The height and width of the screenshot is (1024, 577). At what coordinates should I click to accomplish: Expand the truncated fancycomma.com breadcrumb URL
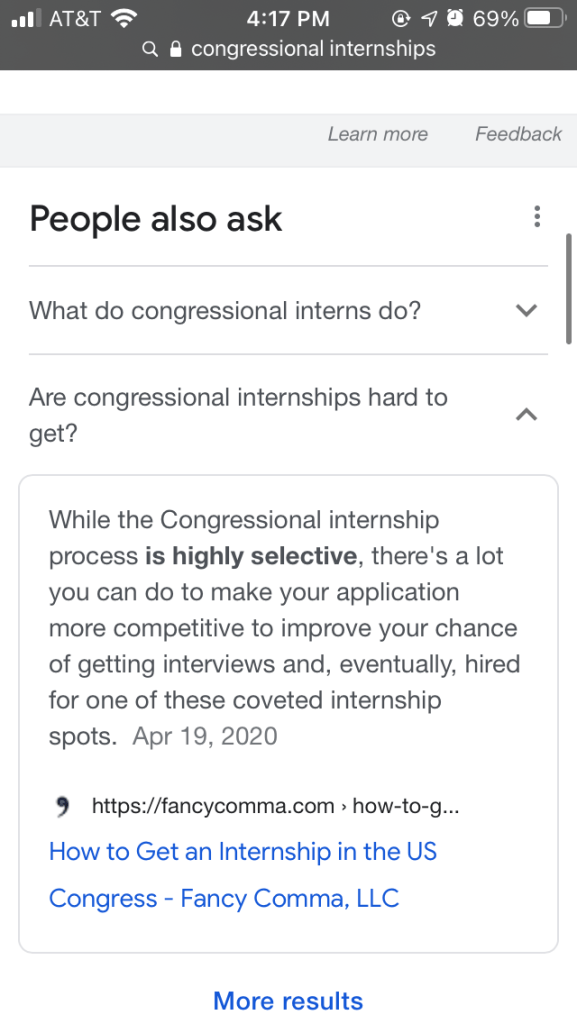tap(274, 805)
